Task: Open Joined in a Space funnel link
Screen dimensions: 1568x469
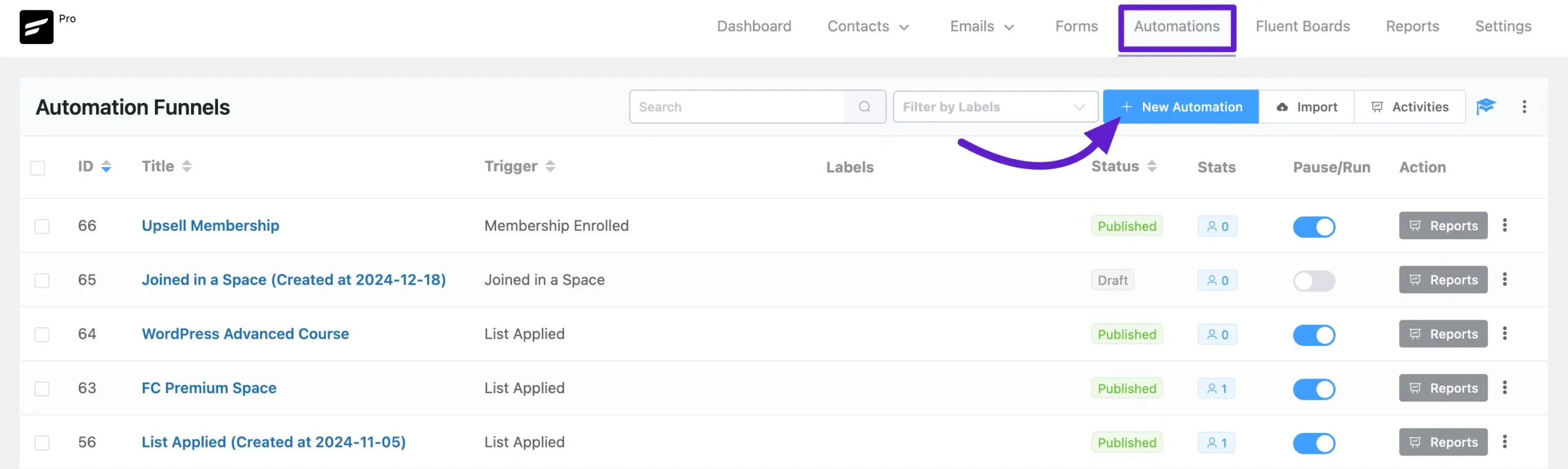Action: pyautogui.click(x=293, y=280)
